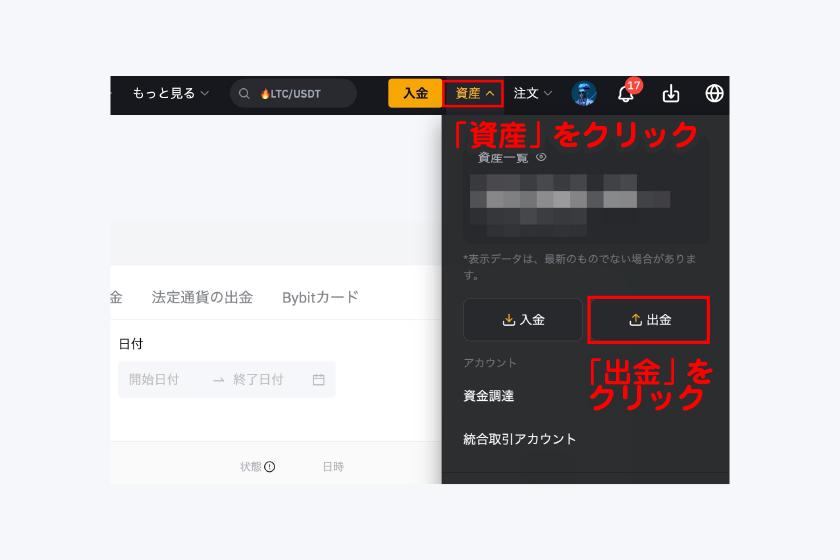This screenshot has height=560, width=840.
Task: Open the notifications bell with 17 badge
Action: pos(627,93)
